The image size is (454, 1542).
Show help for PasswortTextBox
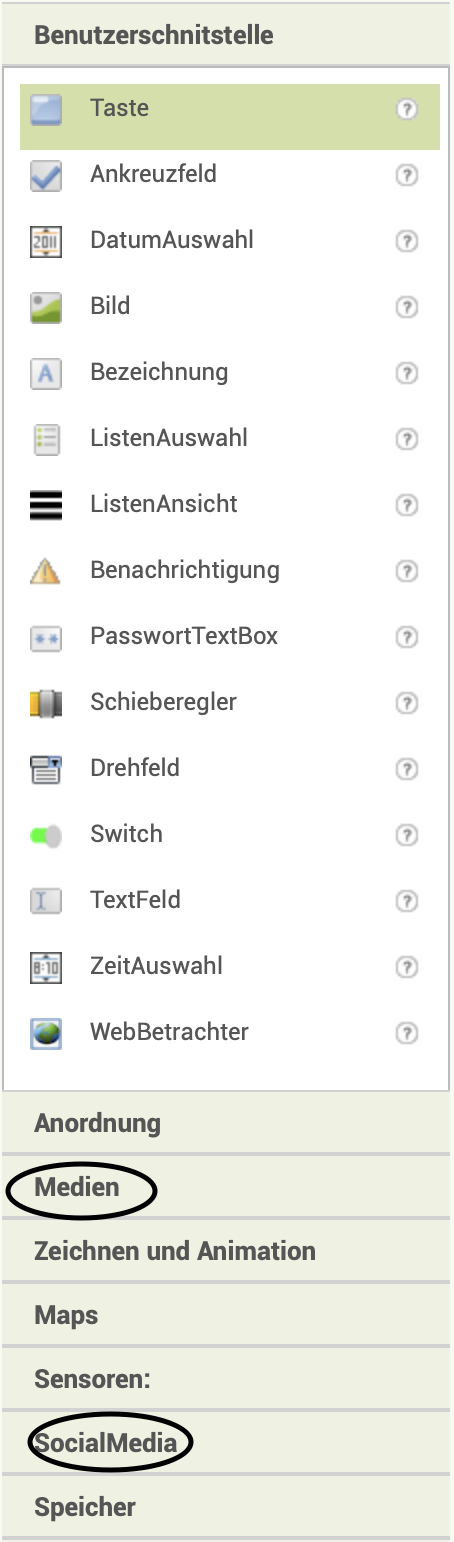[406, 637]
